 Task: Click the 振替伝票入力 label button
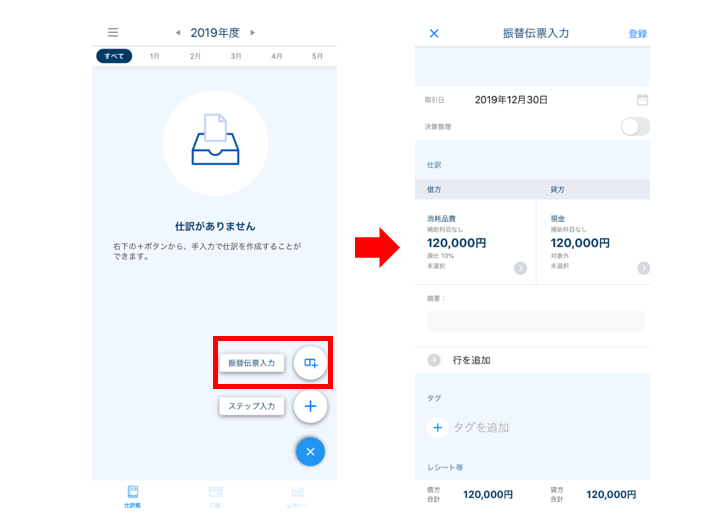pos(251,363)
